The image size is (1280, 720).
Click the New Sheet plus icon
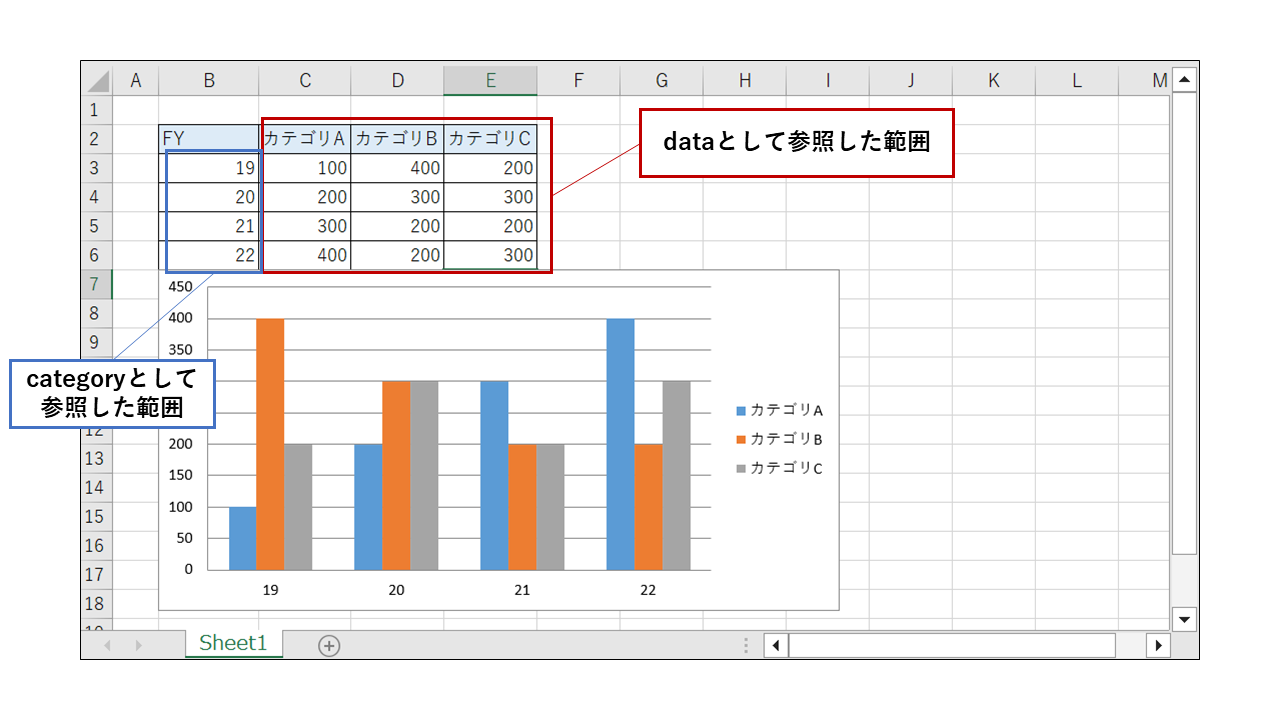tap(328, 644)
